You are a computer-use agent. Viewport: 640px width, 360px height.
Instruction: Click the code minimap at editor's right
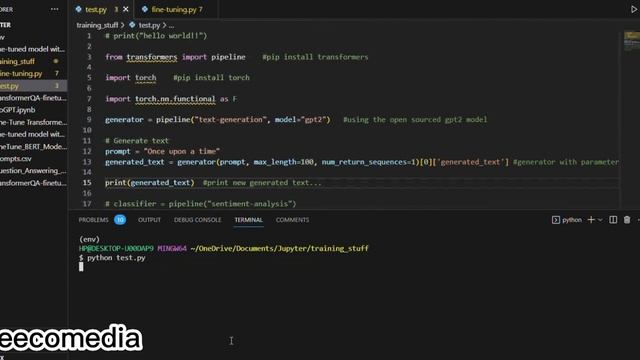(x=631, y=41)
